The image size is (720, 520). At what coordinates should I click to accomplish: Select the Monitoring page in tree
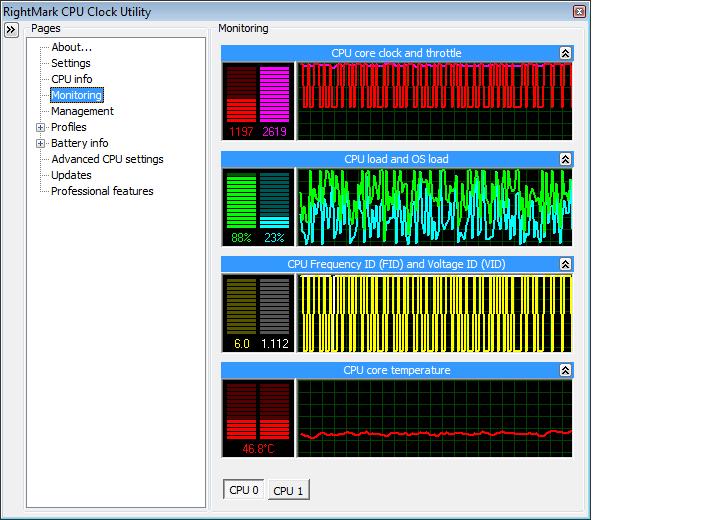[x=77, y=95]
